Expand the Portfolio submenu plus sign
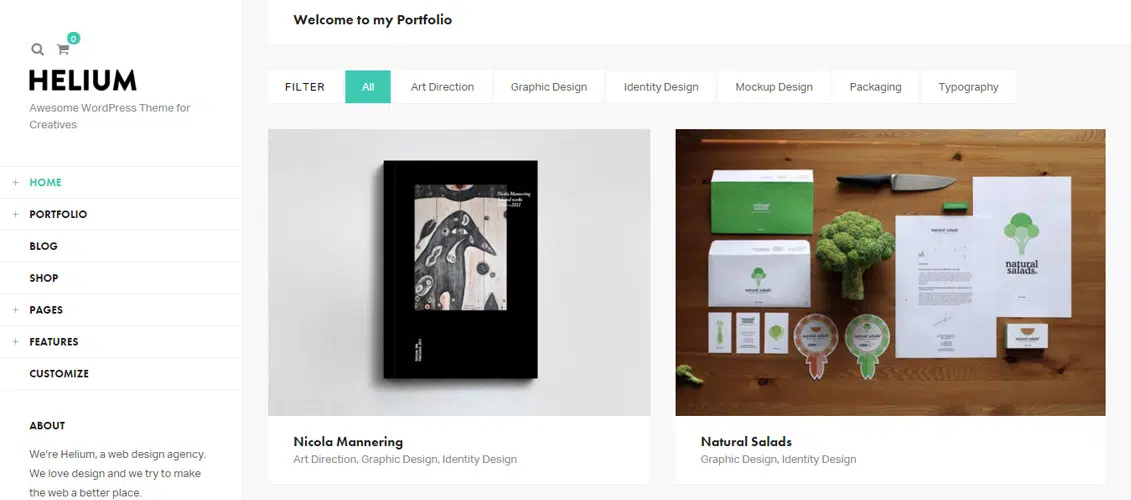This screenshot has height=500, width=1131. [x=15, y=215]
